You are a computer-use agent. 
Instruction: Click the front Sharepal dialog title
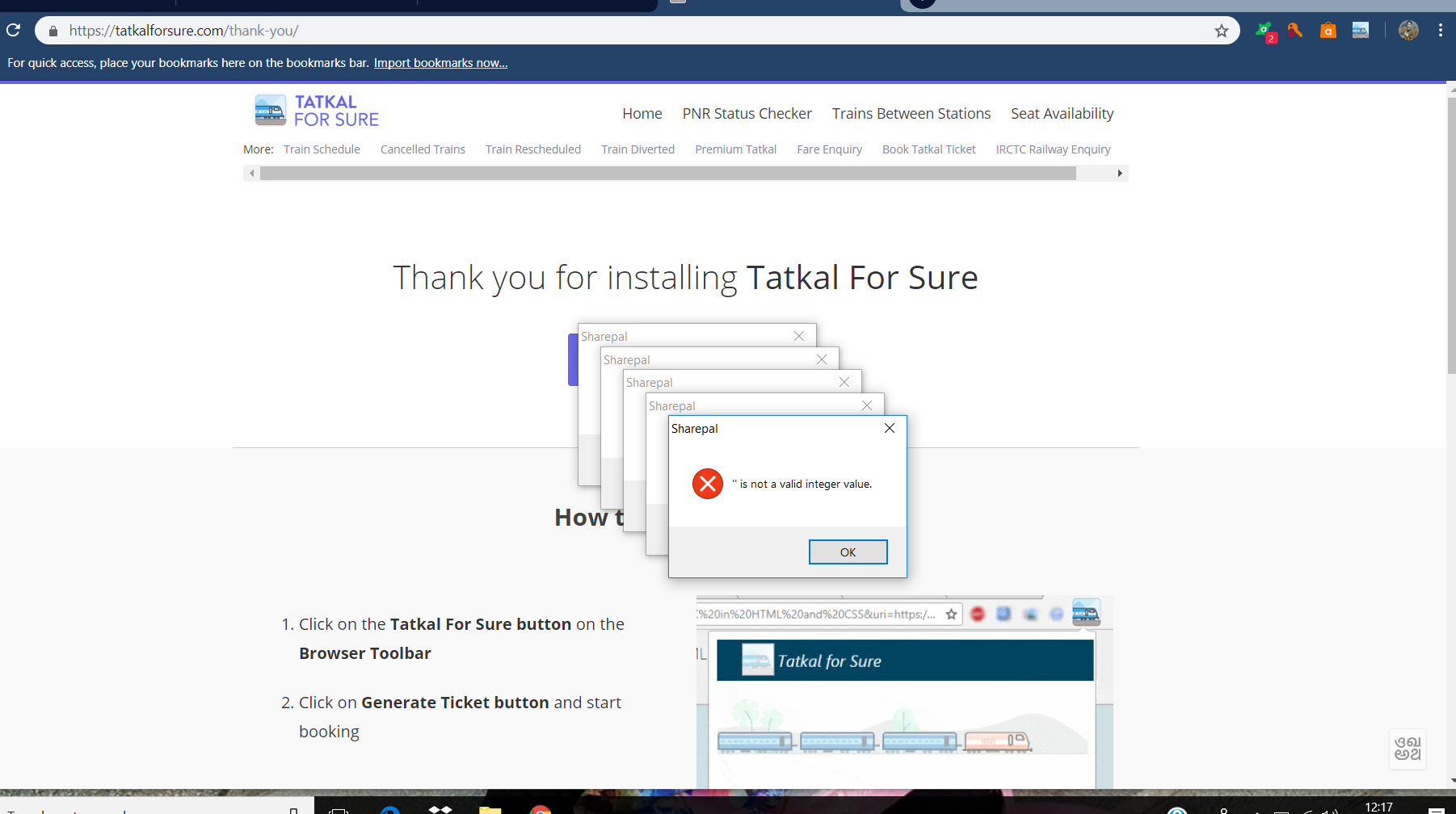[x=695, y=429]
